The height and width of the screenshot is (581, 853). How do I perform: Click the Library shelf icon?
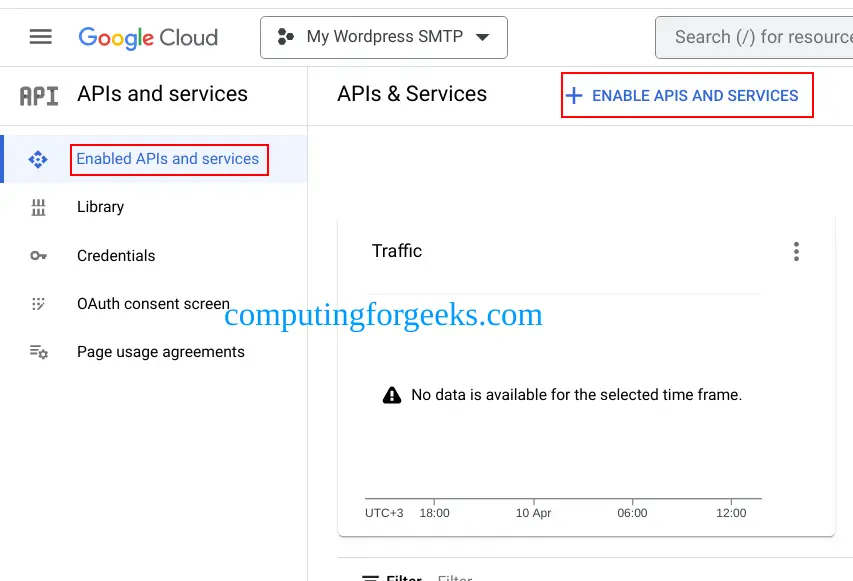[38, 207]
